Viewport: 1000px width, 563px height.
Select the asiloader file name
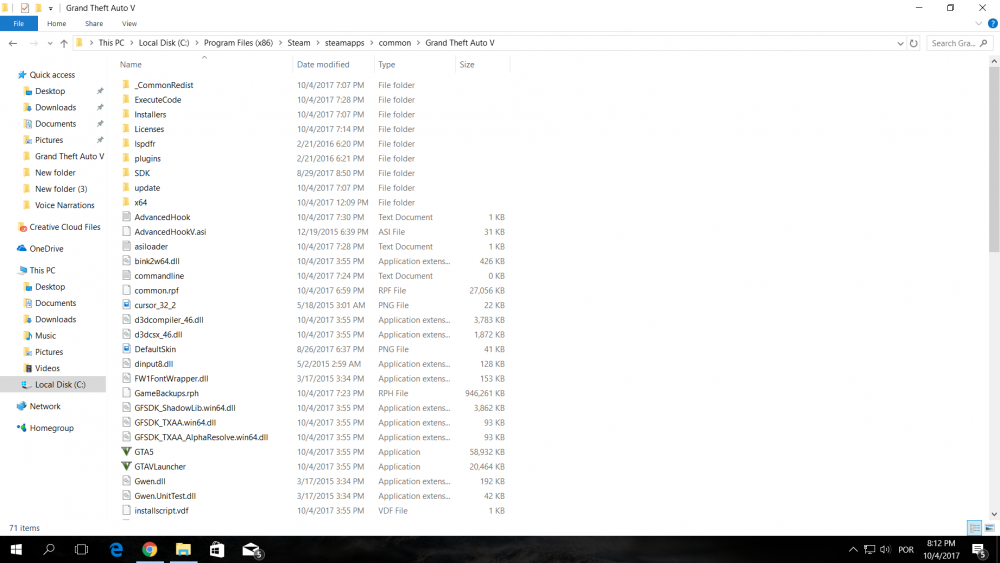click(151, 247)
